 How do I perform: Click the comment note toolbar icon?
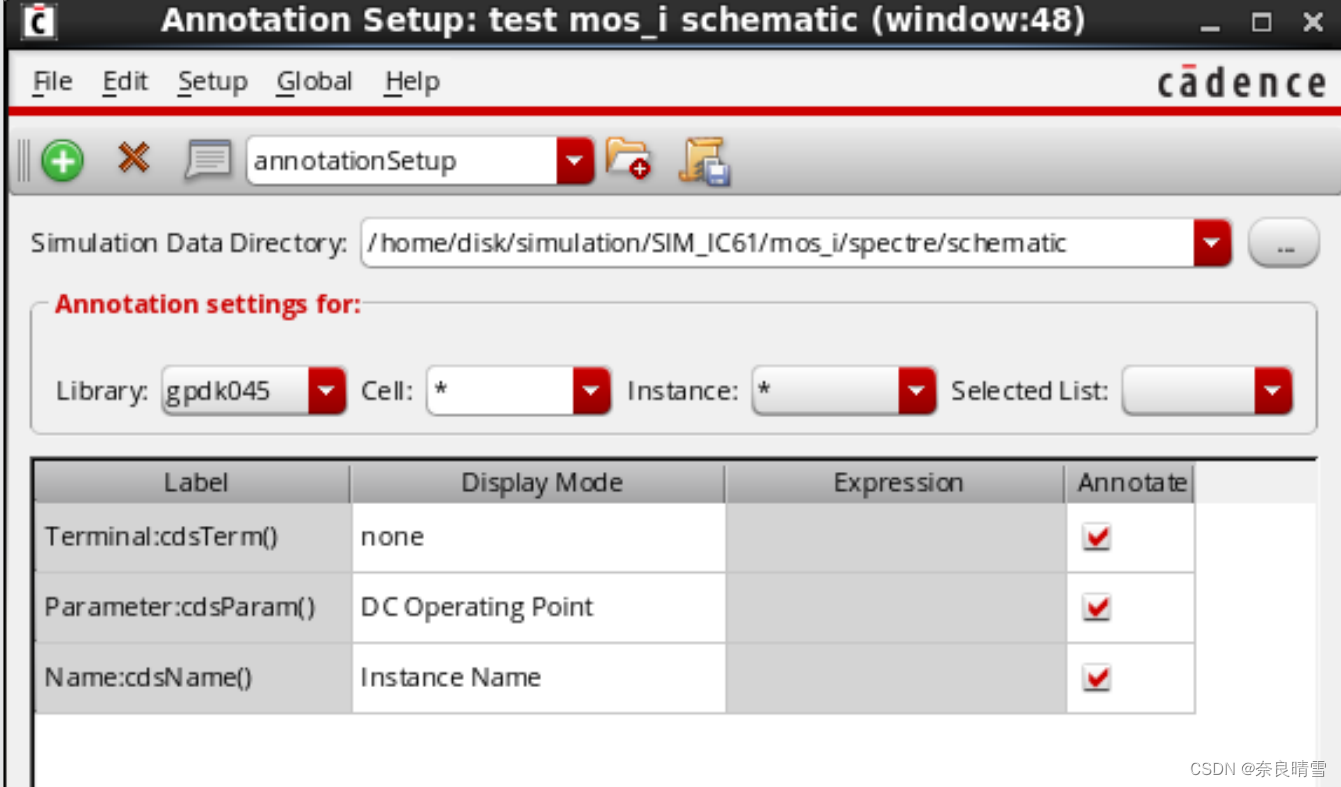pyautogui.click(x=209, y=160)
